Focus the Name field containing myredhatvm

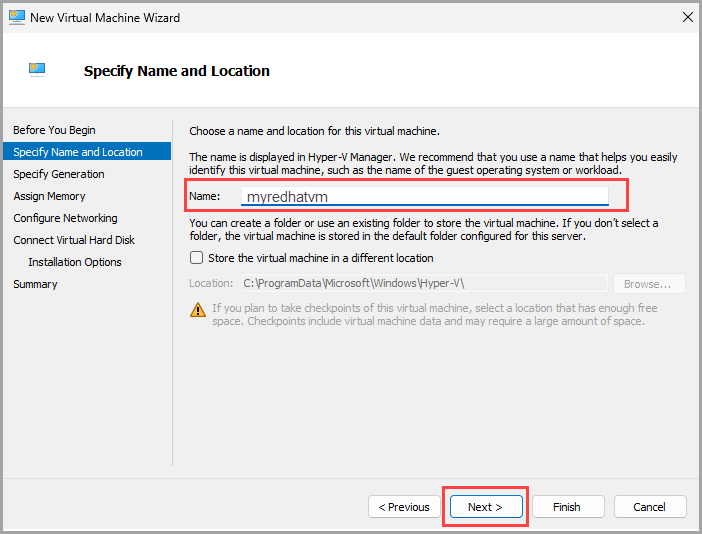(x=425, y=196)
